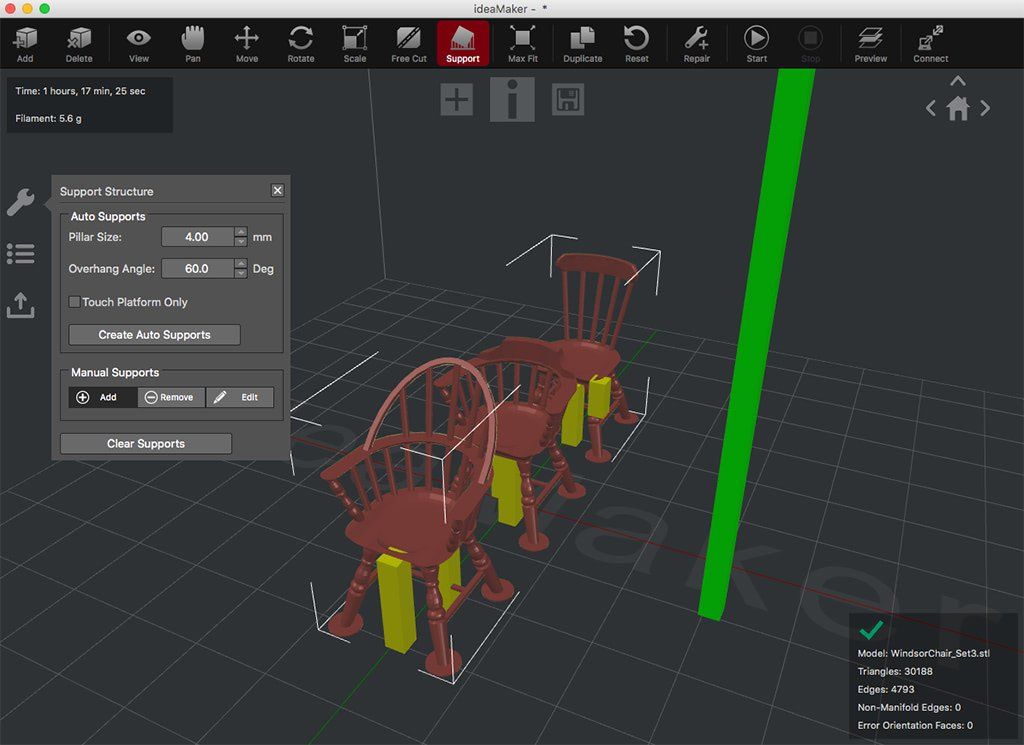Select the Free Cut tool
The height and width of the screenshot is (745, 1024).
[408, 43]
